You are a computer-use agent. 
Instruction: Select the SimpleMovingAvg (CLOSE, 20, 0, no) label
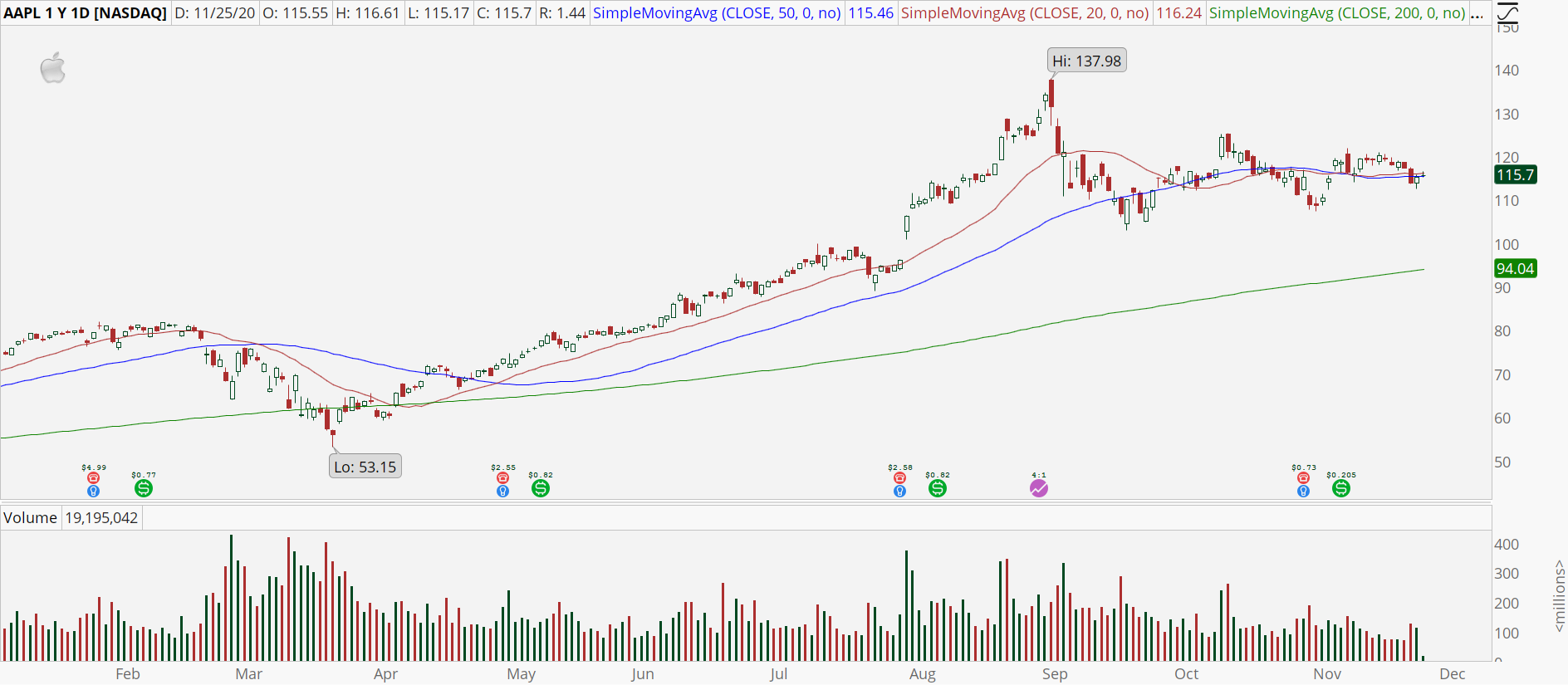[x=1025, y=13]
